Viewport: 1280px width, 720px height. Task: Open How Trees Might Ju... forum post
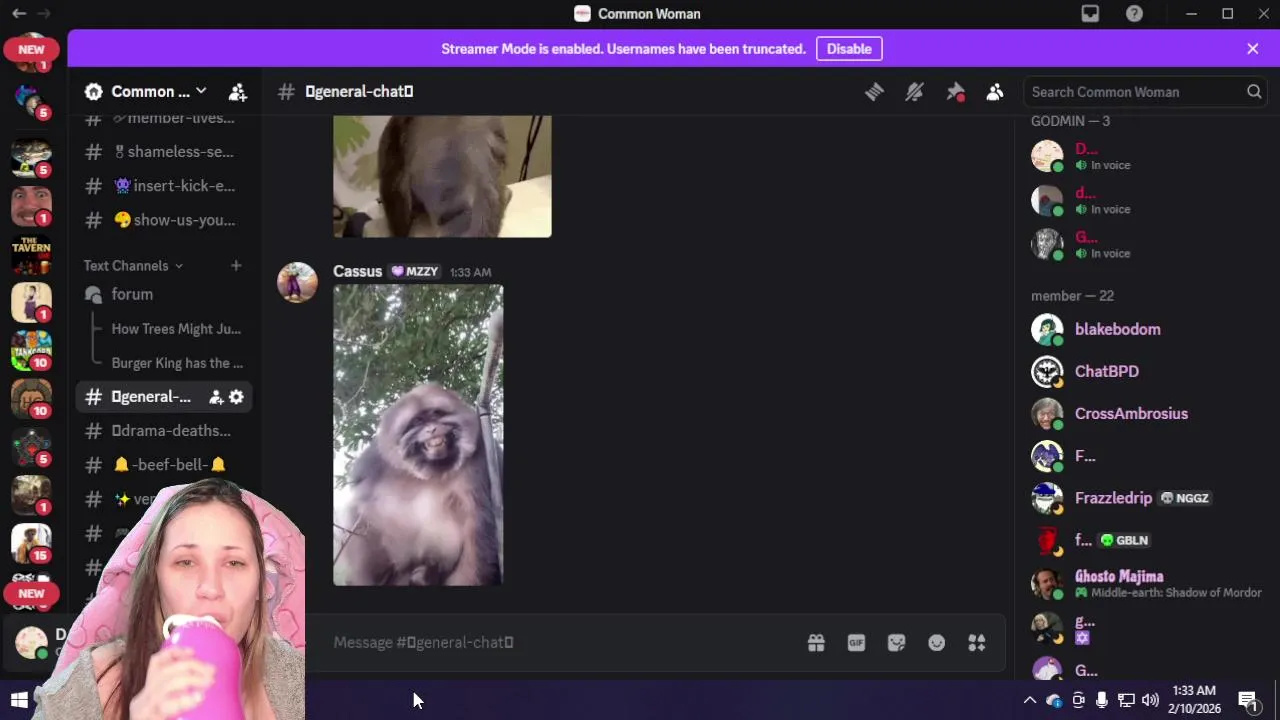click(x=176, y=329)
